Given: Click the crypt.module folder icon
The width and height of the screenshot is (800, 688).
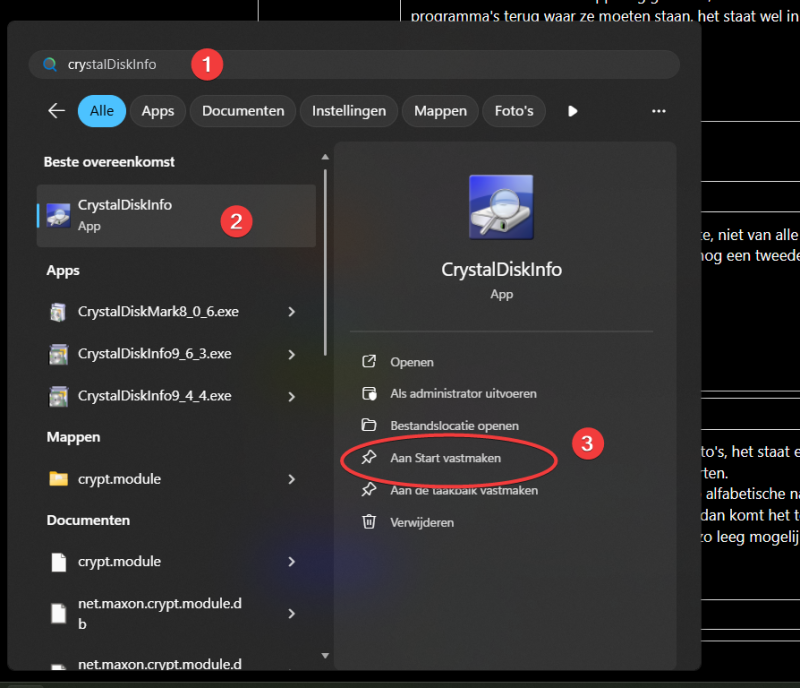Looking at the screenshot, I should [59, 479].
